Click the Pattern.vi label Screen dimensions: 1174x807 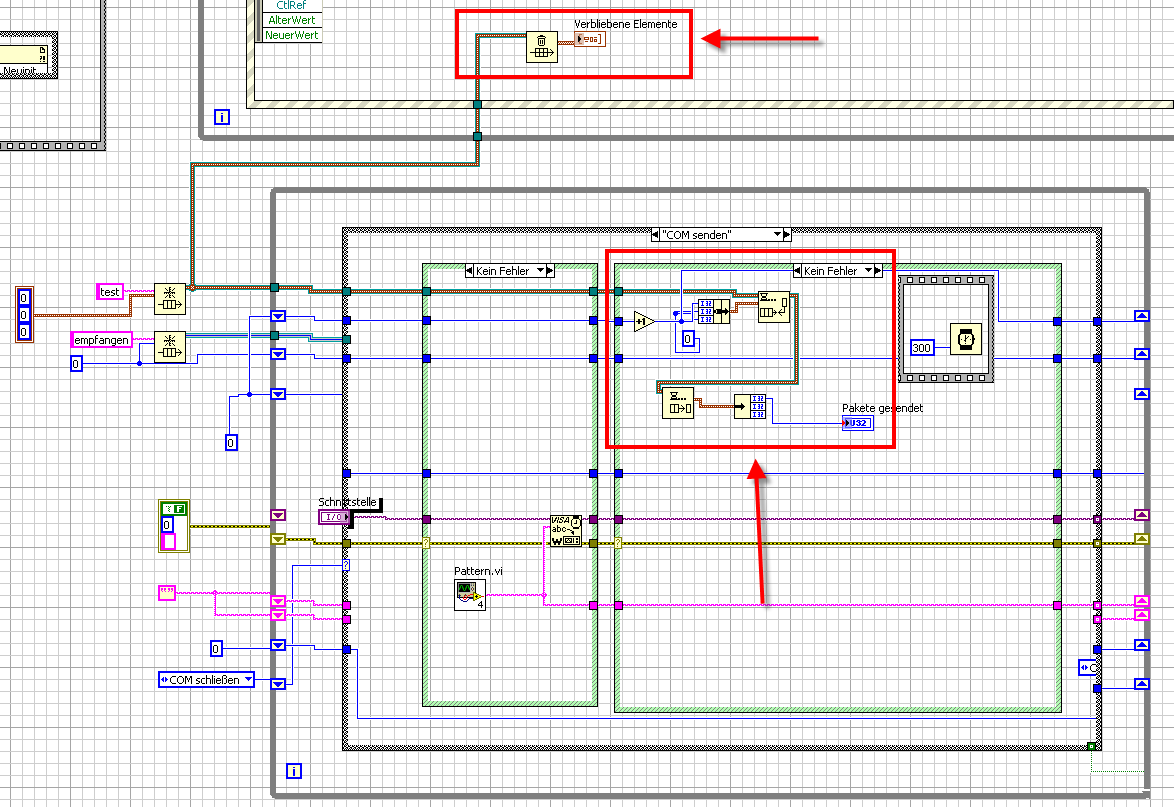tap(478, 571)
